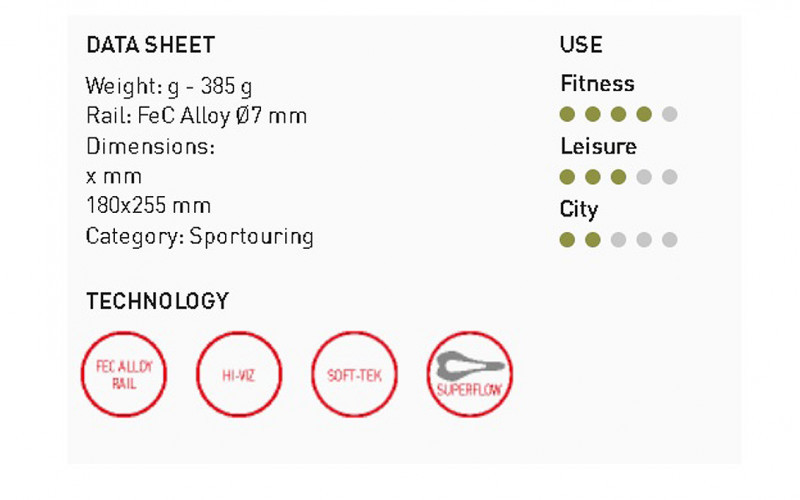
Task: Click the Fitness label
Action: pyautogui.click(x=597, y=84)
